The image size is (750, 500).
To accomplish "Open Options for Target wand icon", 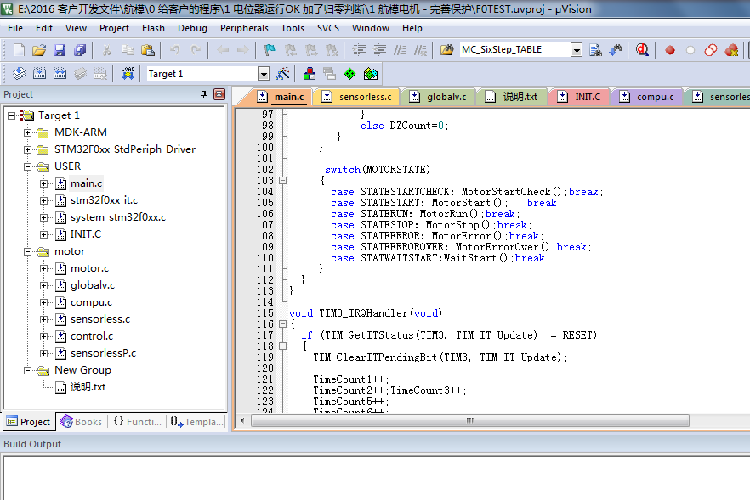I will (283, 74).
